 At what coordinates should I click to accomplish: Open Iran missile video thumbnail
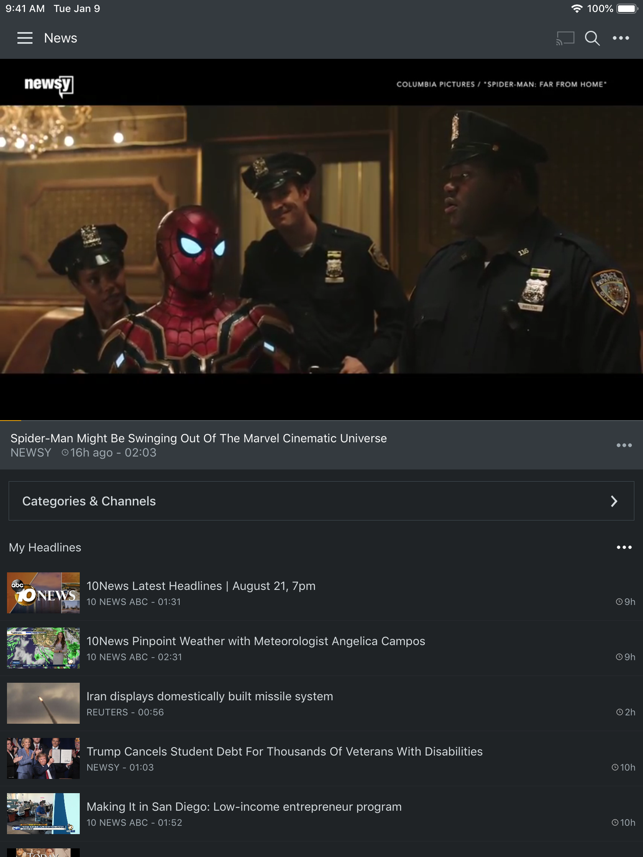pos(43,703)
